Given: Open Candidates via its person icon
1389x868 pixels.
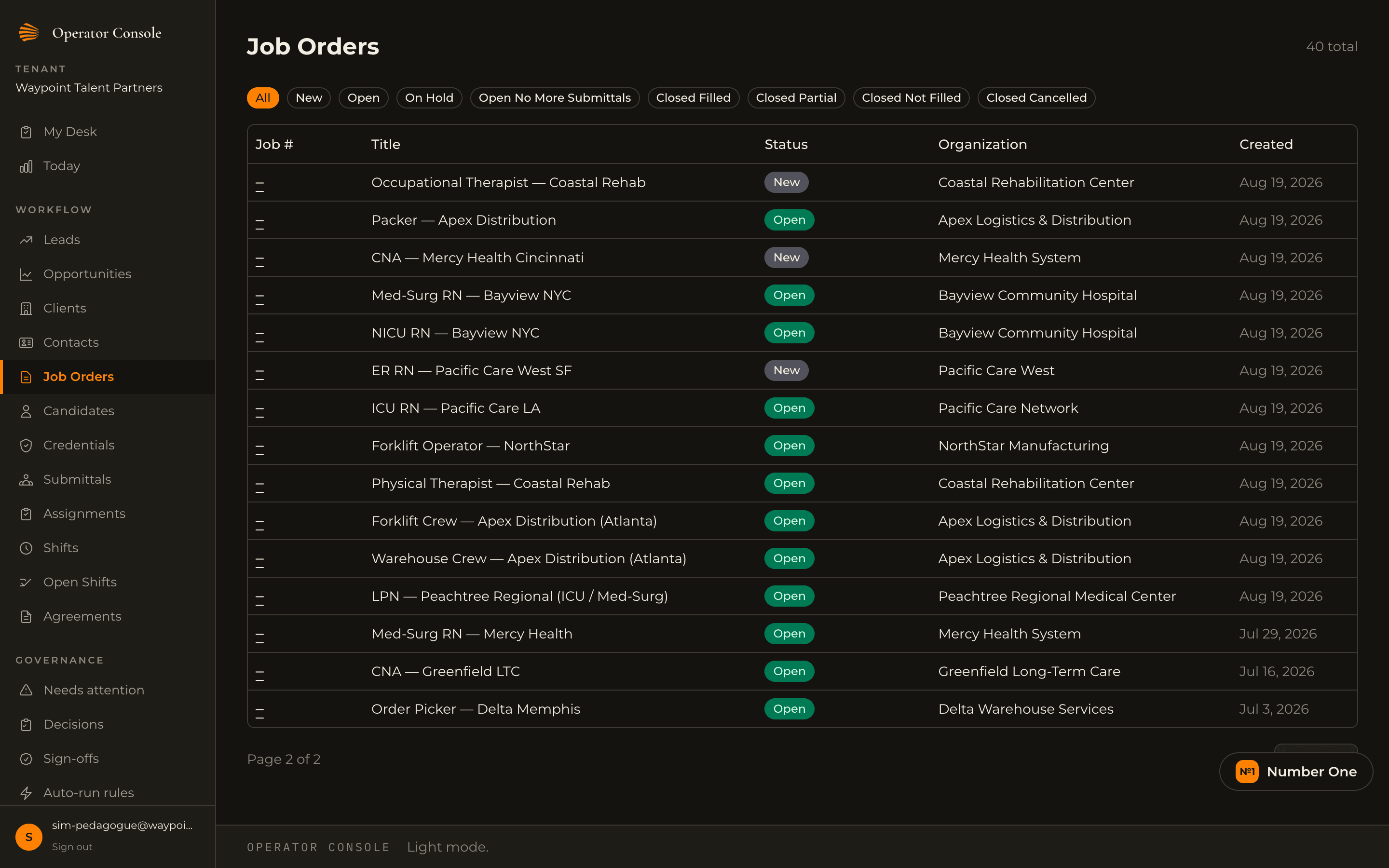Looking at the screenshot, I should point(26,411).
